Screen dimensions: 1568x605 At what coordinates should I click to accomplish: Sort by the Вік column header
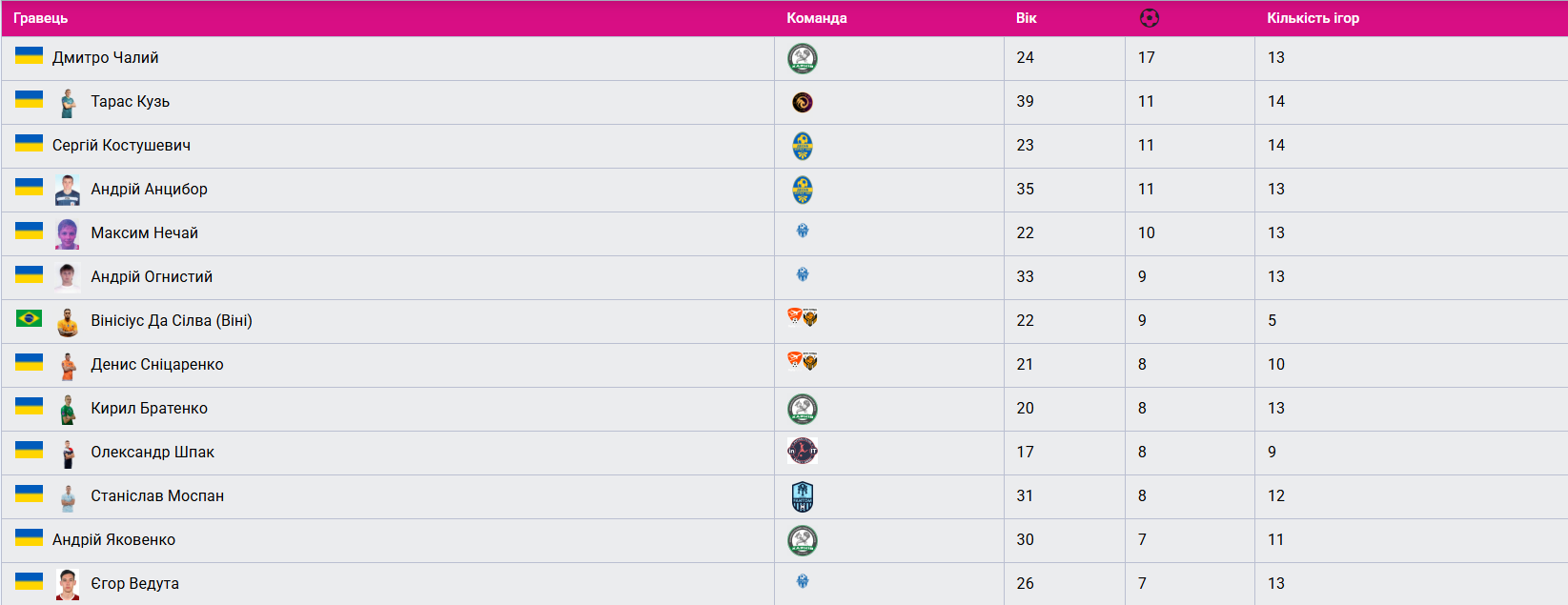(1026, 18)
